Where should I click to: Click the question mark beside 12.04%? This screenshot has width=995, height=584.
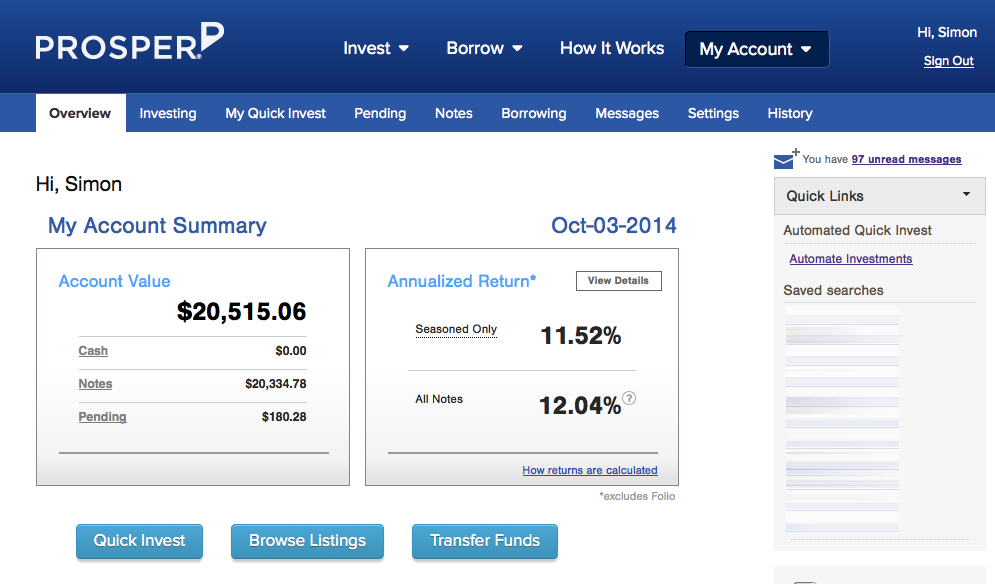point(629,398)
